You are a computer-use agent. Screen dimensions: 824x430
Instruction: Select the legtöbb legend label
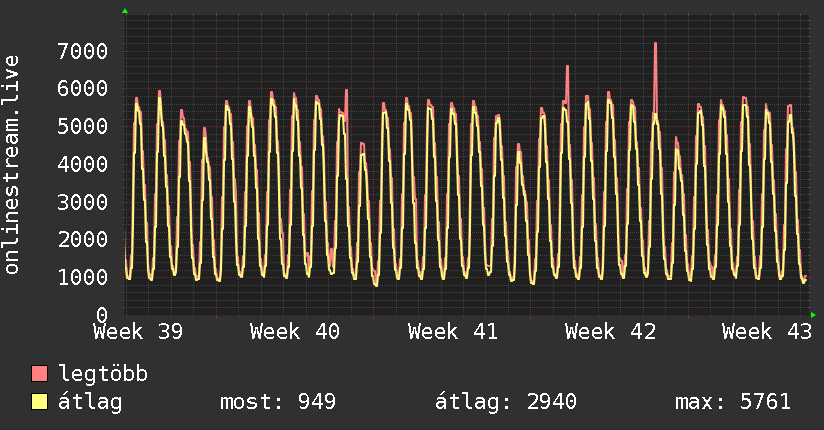click(103, 374)
